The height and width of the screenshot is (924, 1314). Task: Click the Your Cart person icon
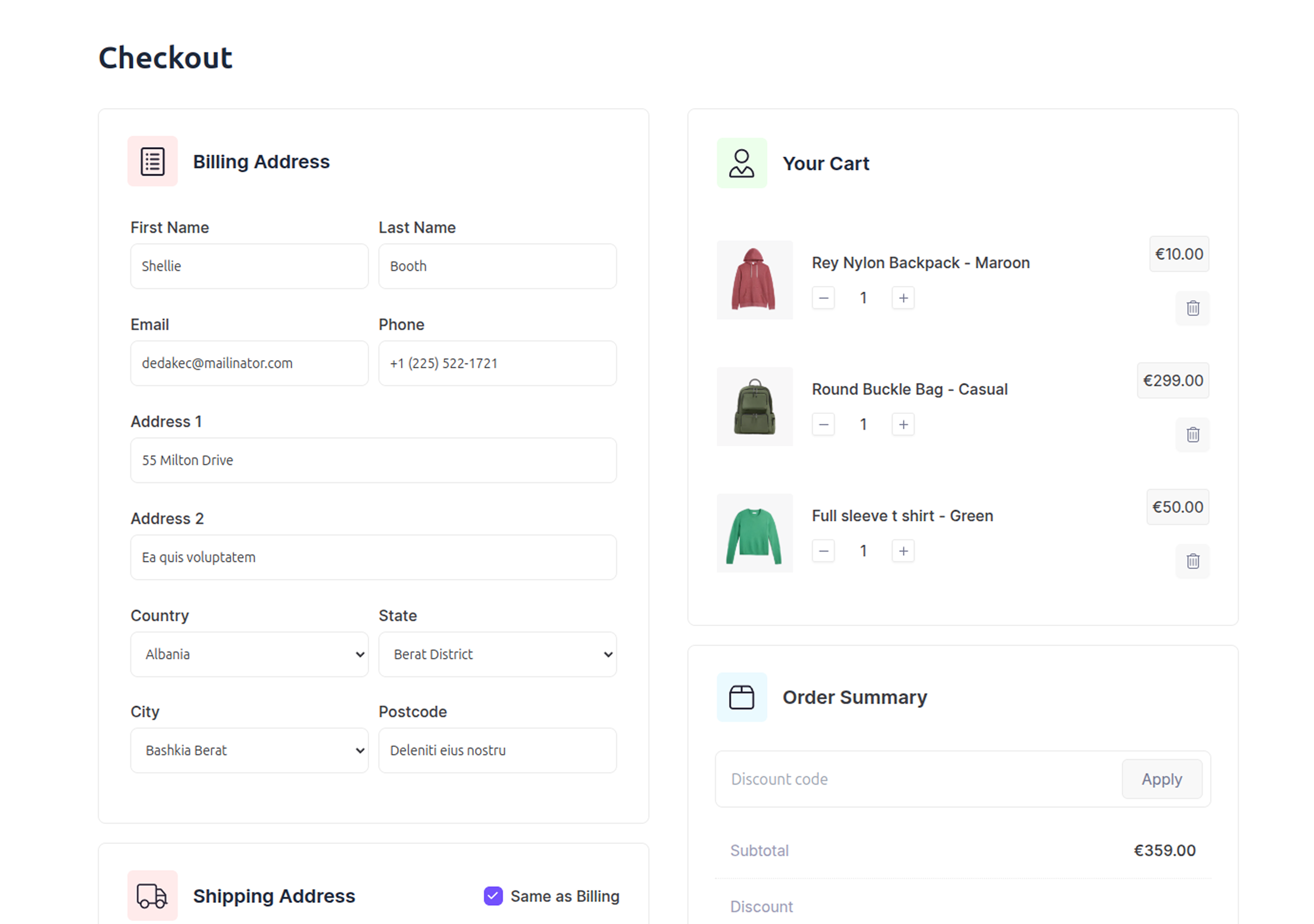(741, 164)
